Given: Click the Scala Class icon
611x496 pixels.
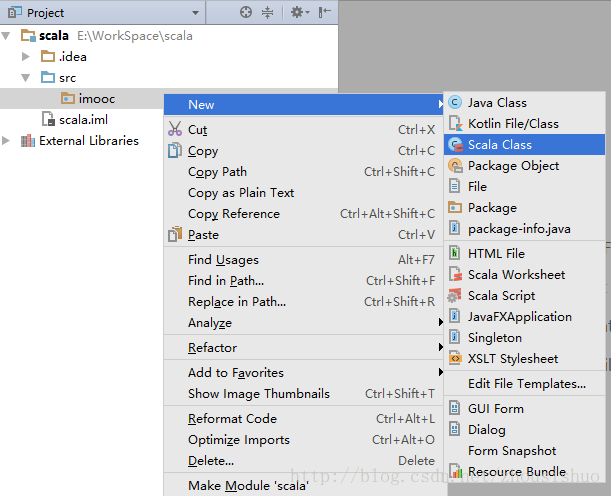Looking at the screenshot, I should (x=455, y=145).
